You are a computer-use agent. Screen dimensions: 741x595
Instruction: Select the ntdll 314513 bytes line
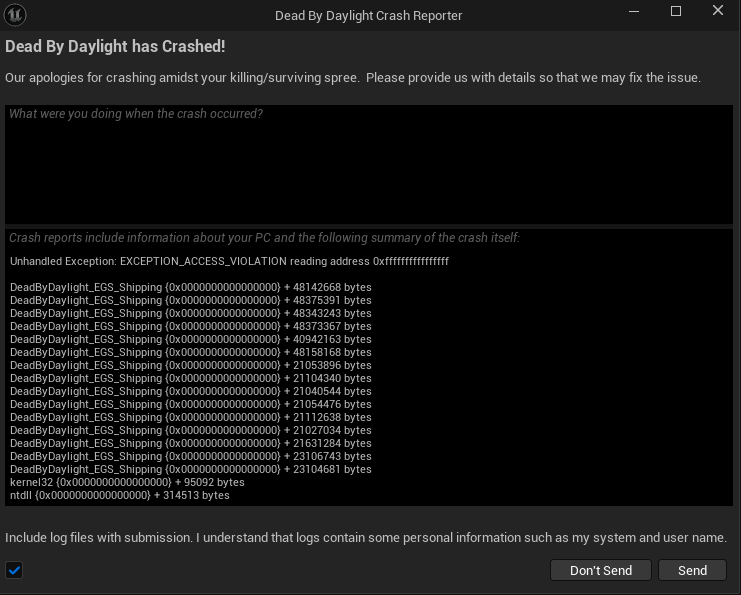(x=120, y=495)
